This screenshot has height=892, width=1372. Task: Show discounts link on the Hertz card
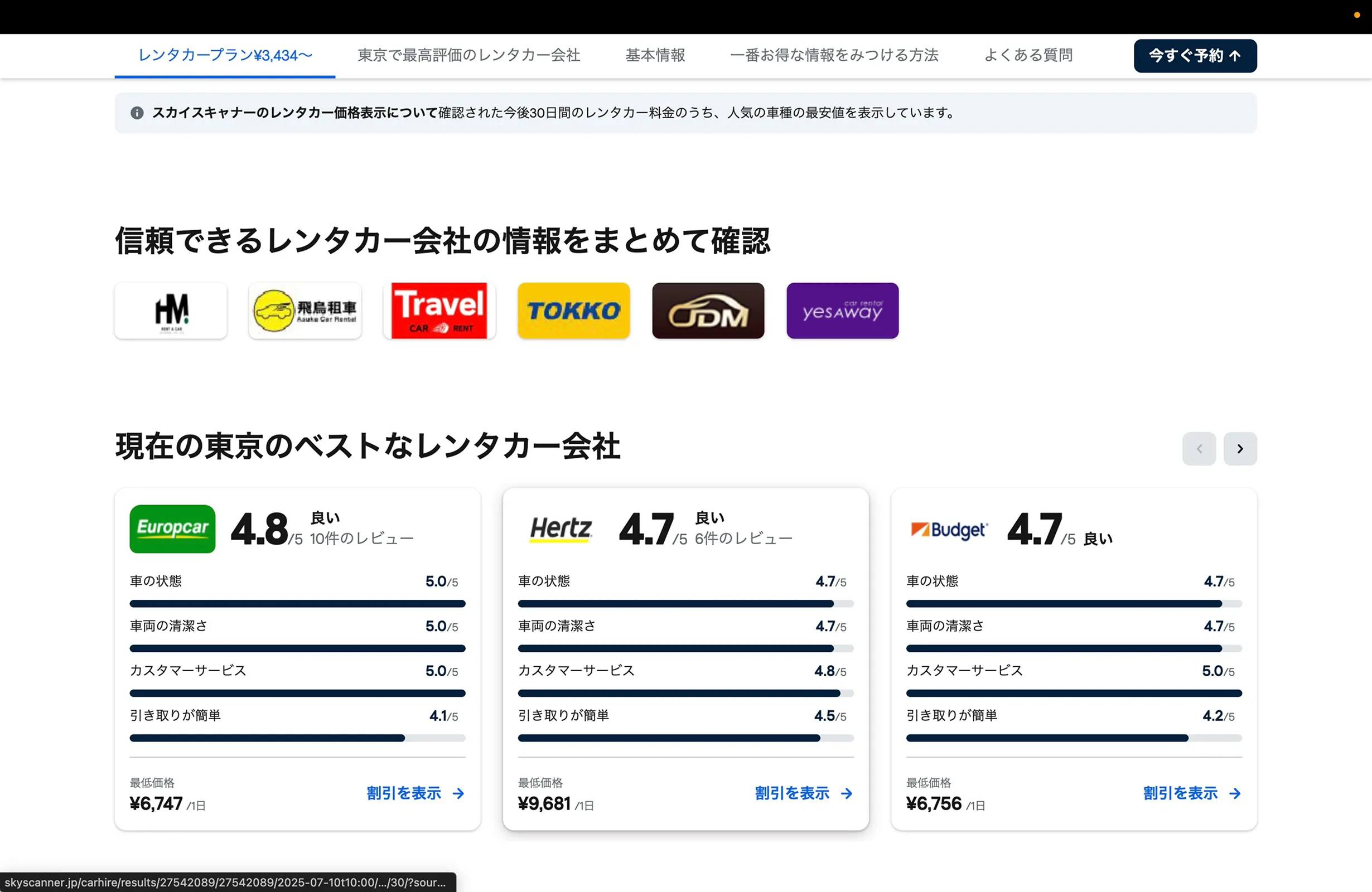(x=804, y=793)
